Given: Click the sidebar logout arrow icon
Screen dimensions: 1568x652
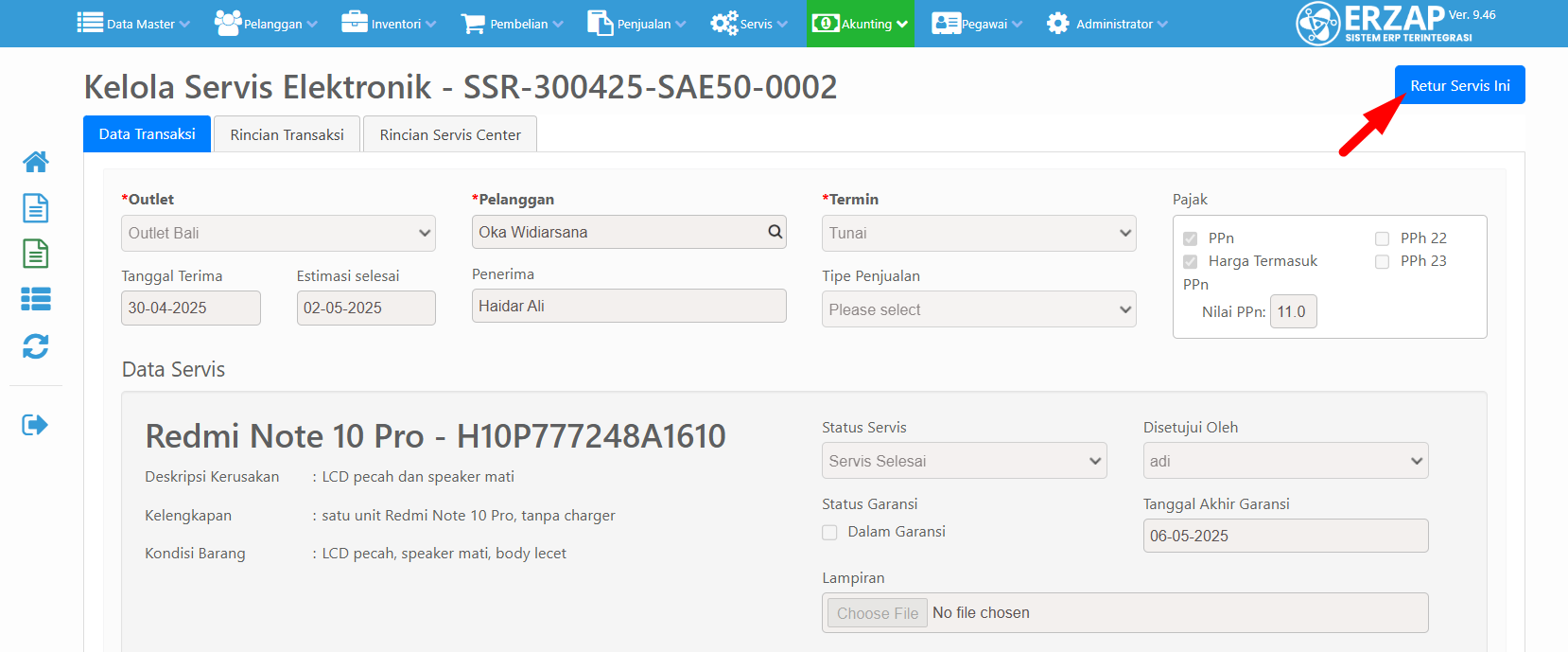Looking at the screenshot, I should click(35, 424).
